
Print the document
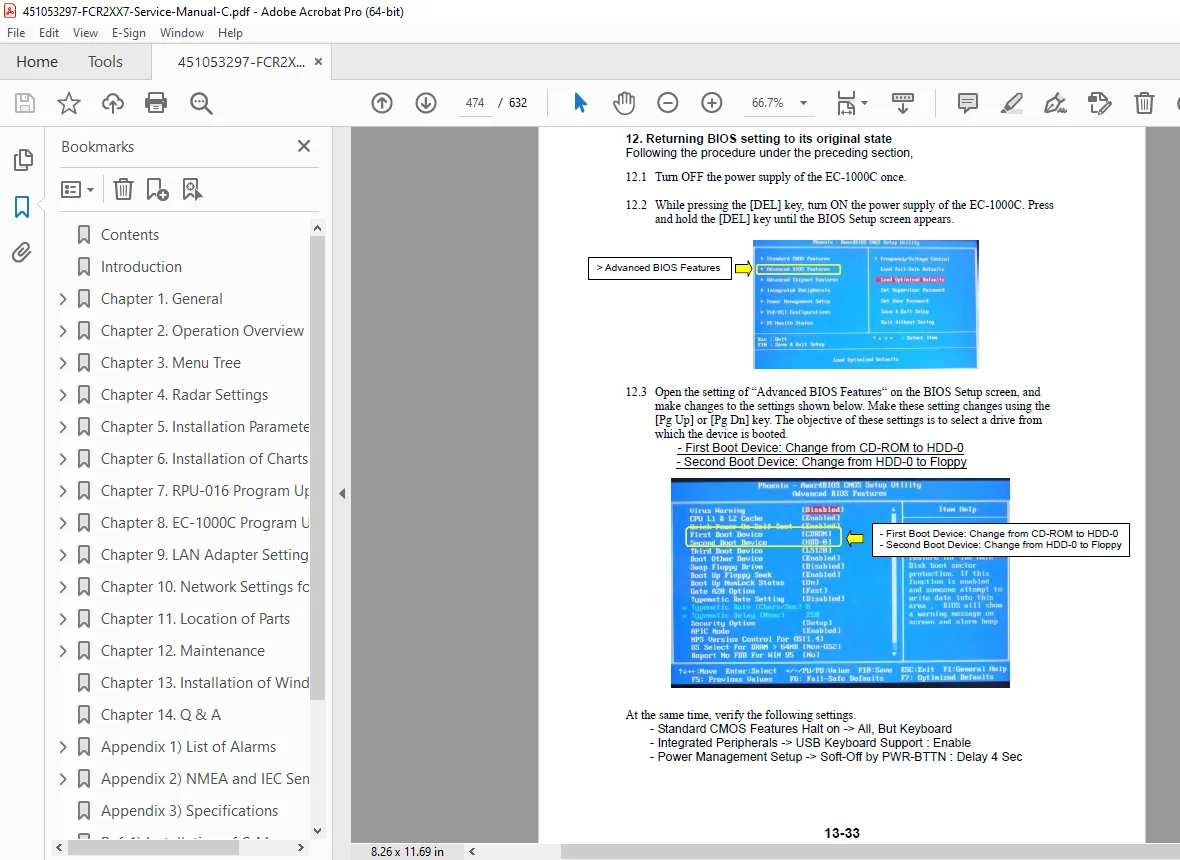(x=156, y=103)
